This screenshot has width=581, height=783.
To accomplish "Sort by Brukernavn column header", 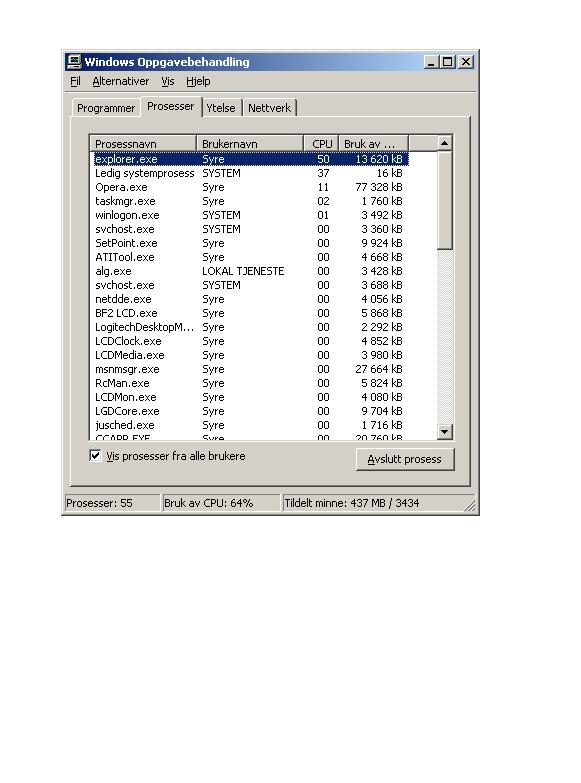I will click(250, 144).
